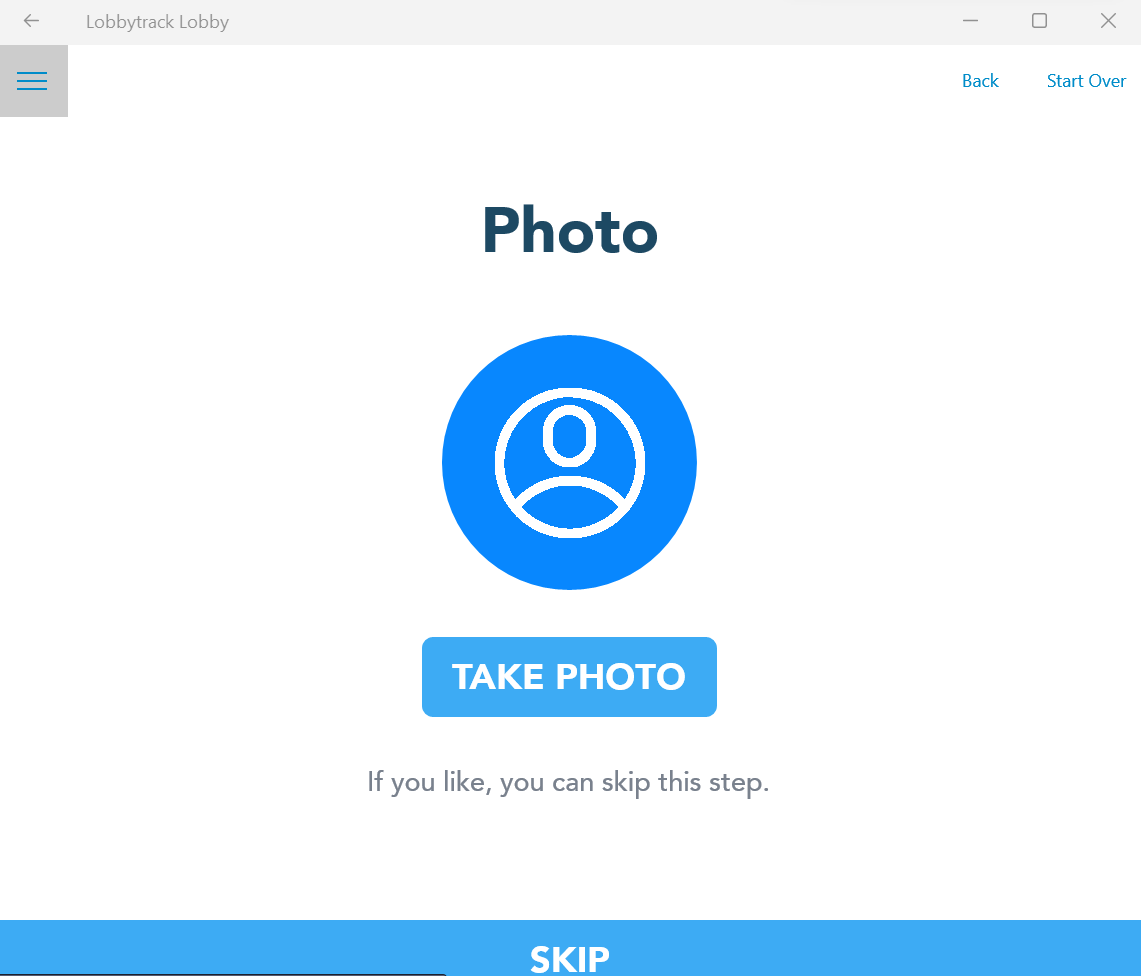The image size is (1141, 976).
Task: Open the hamburger navigation menu
Action: (x=33, y=81)
